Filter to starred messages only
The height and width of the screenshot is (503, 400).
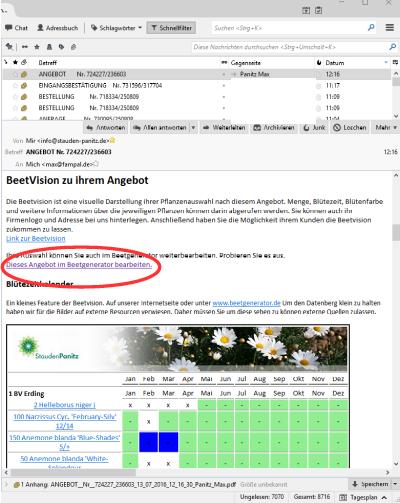37,47
